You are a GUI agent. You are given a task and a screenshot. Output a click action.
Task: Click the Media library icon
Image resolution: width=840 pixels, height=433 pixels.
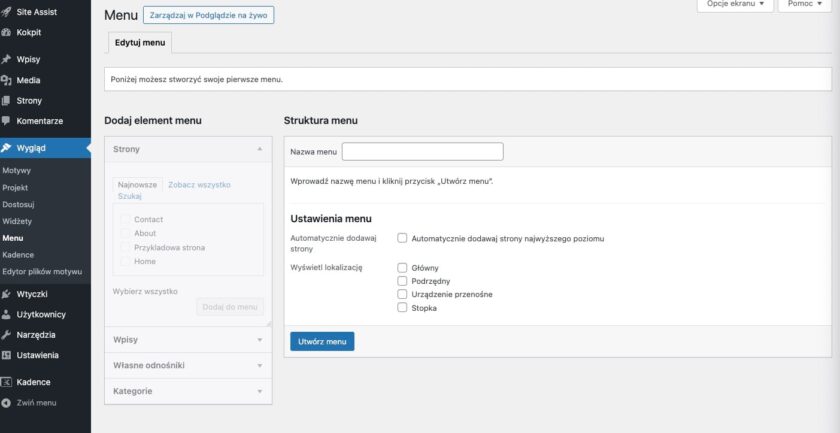[6, 80]
